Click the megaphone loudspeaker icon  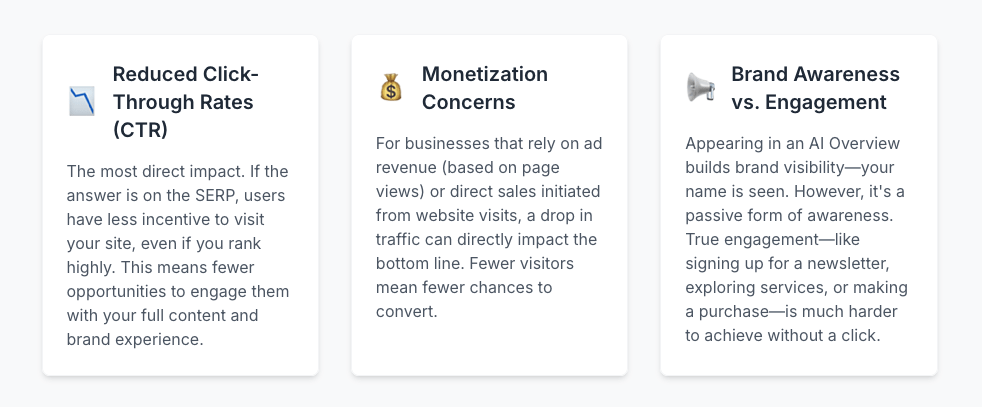point(699,88)
